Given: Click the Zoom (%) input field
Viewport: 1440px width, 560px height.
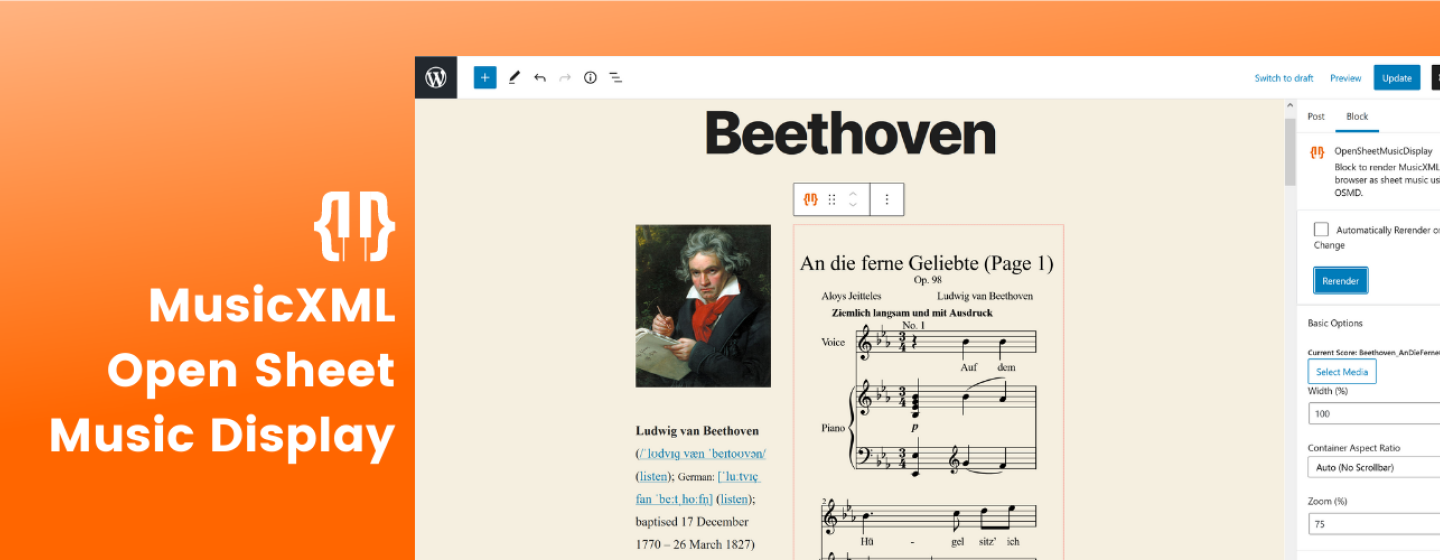Looking at the screenshot, I should tap(1374, 523).
